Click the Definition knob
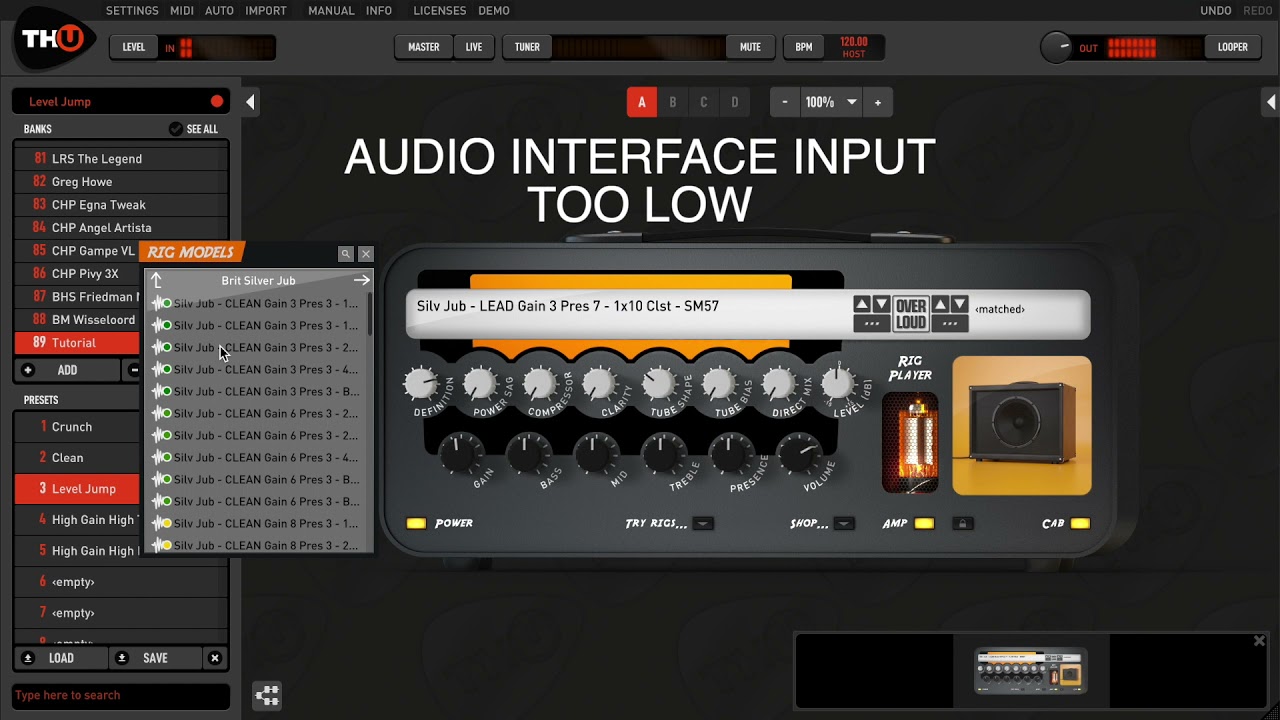This screenshot has height=720, width=1280. click(x=421, y=384)
